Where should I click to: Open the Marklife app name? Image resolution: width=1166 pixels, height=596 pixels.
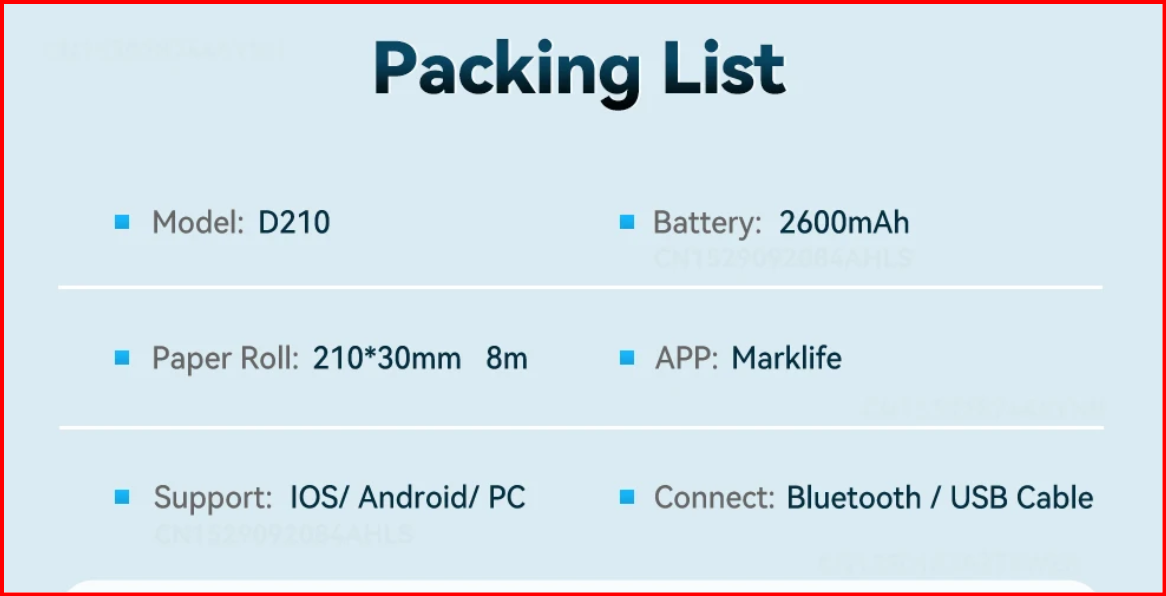pos(786,358)
